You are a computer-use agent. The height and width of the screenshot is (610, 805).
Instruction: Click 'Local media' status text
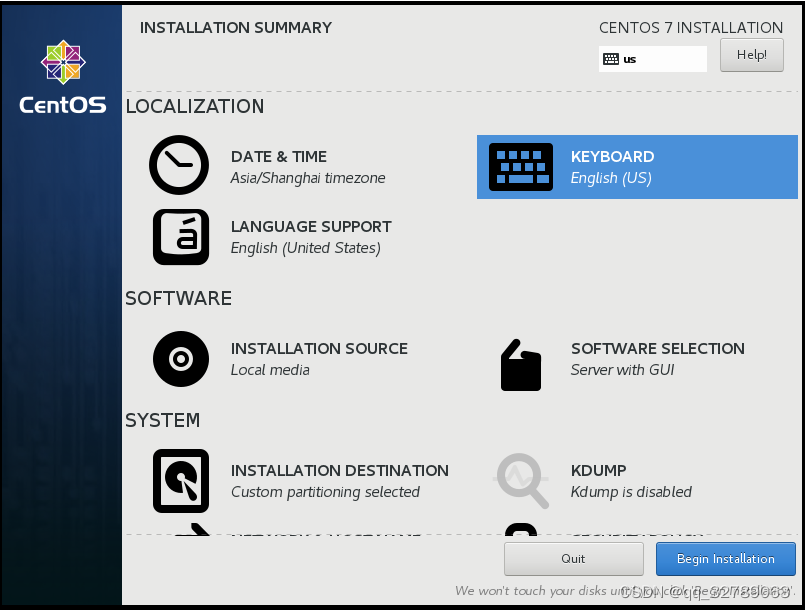(x=270, y=370)
